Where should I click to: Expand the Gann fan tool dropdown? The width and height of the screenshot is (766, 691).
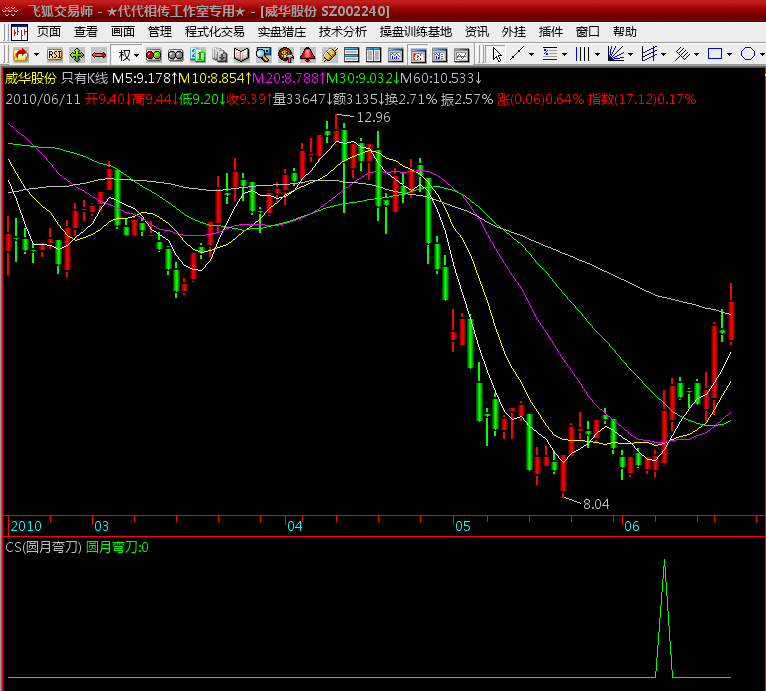pyautogui.click(x=630, y=54)
